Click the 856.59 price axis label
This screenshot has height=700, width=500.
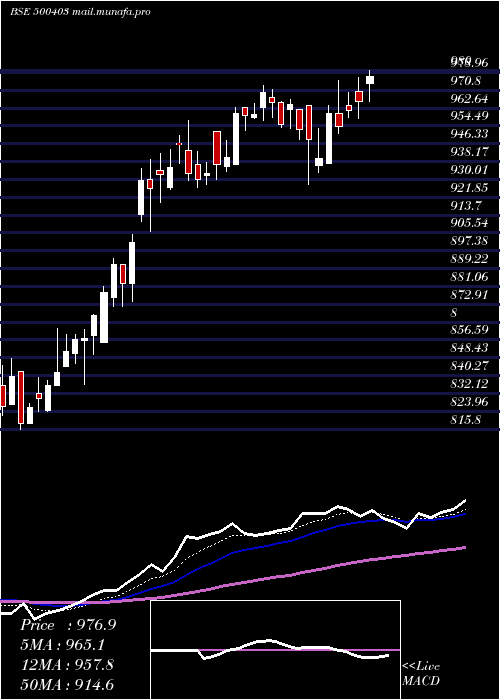coord(469,330)
